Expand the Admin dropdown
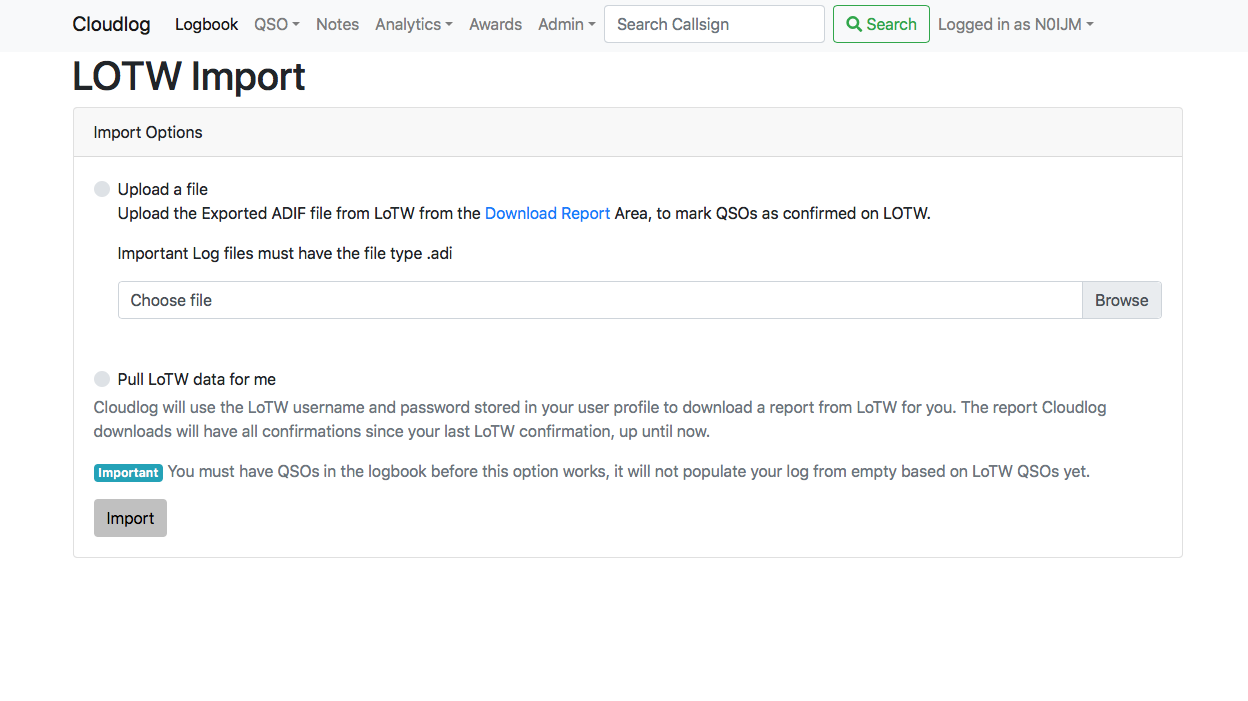1248x701 pixels. [567, 24]
